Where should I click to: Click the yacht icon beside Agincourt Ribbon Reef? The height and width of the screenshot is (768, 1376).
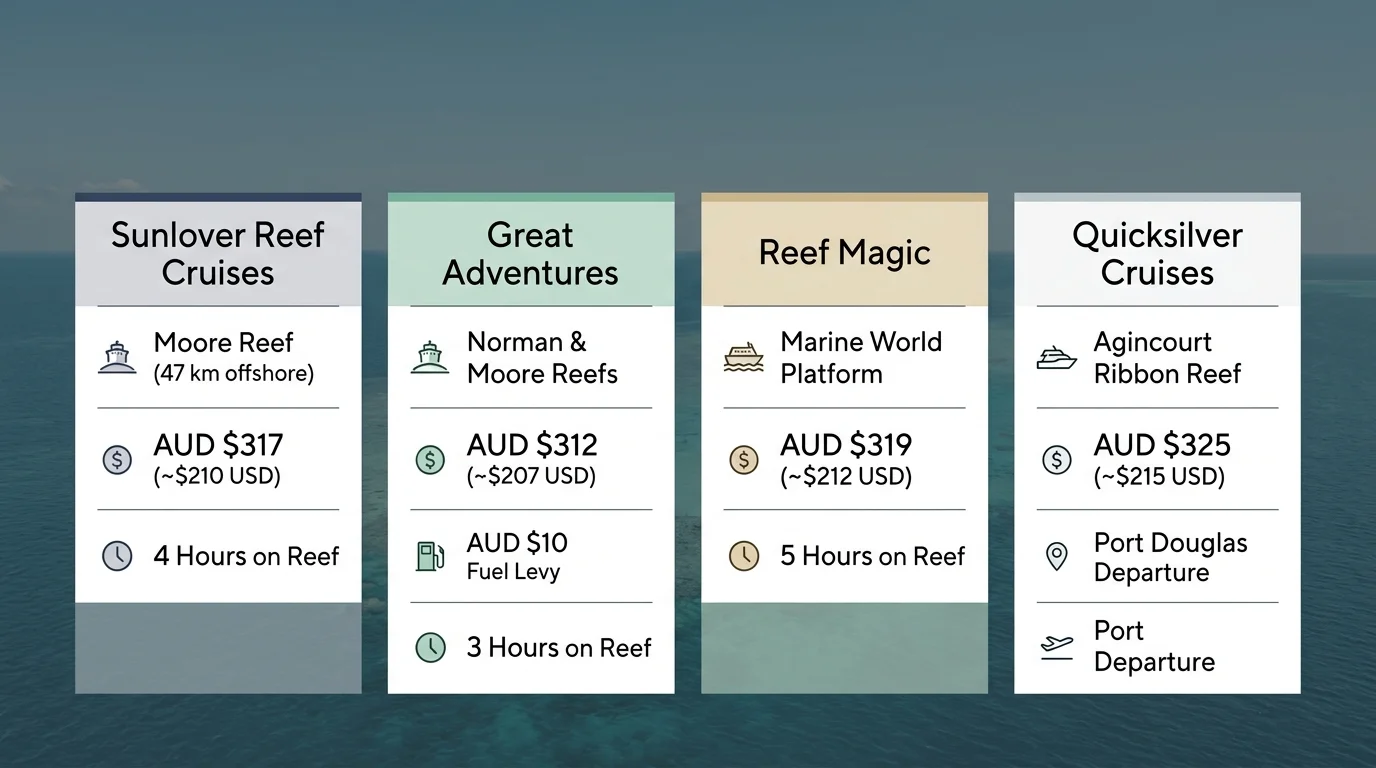coord(1057,358)
